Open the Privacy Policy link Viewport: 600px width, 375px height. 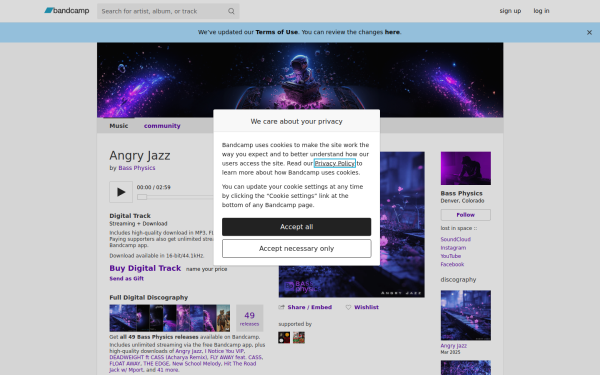[x=335, y=163]
